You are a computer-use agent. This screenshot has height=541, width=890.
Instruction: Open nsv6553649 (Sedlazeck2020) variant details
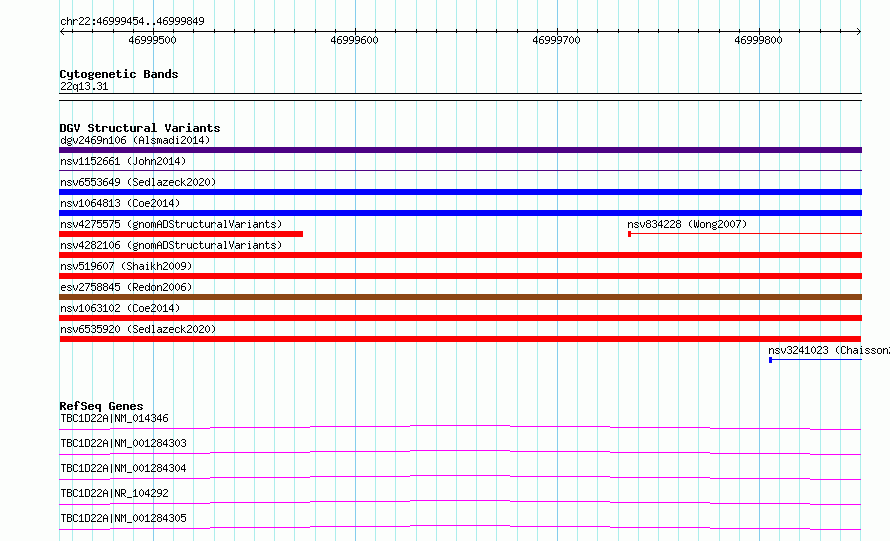pyautogui.click(x=138, y=182)
